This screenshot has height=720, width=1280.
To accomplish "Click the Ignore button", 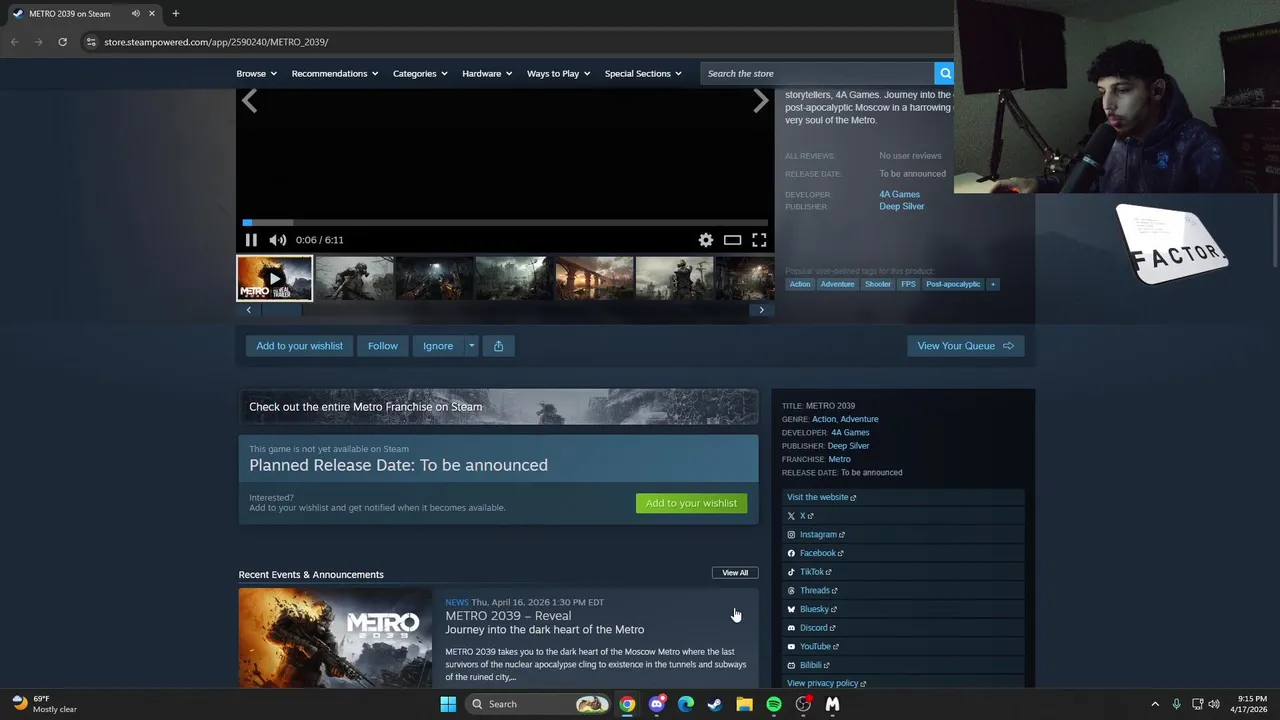I will (438, 346).
